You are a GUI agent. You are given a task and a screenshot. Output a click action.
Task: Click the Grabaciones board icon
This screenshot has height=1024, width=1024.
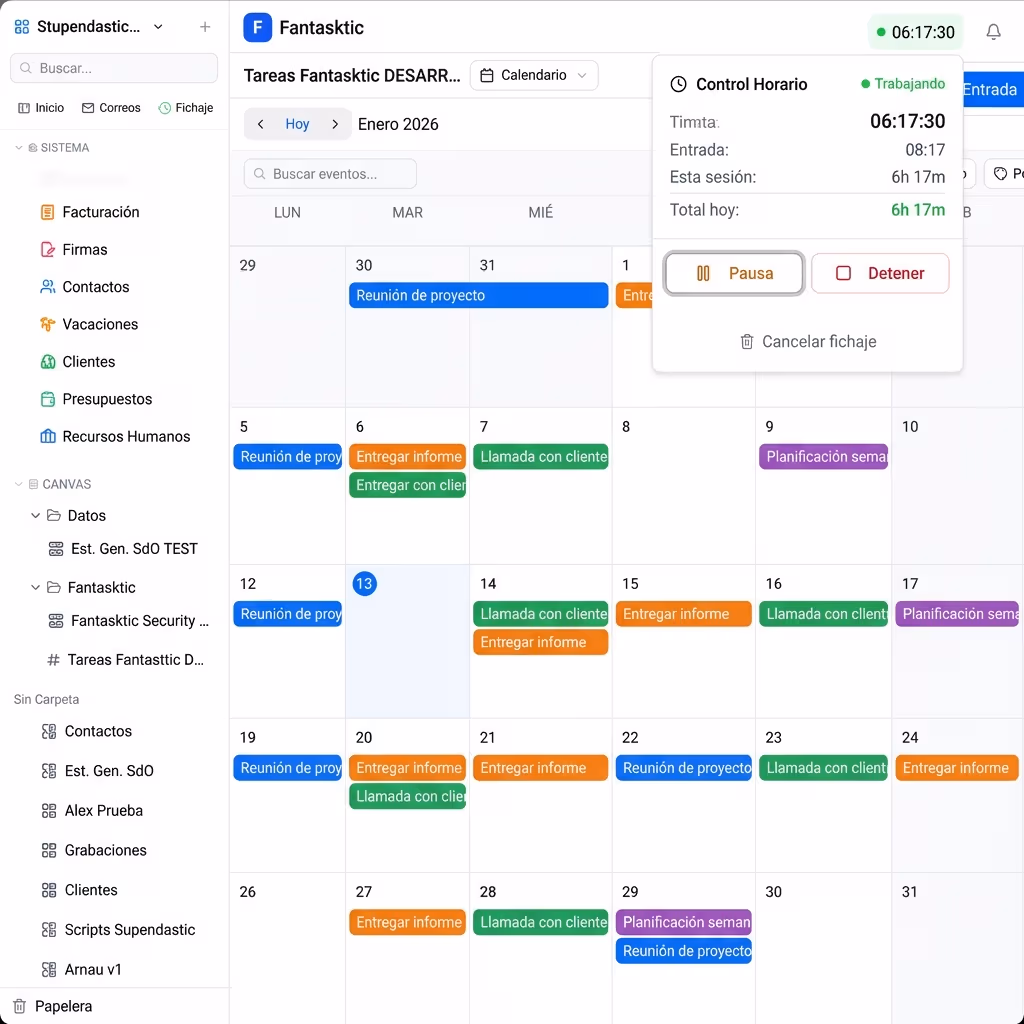[x=49, y=850]
